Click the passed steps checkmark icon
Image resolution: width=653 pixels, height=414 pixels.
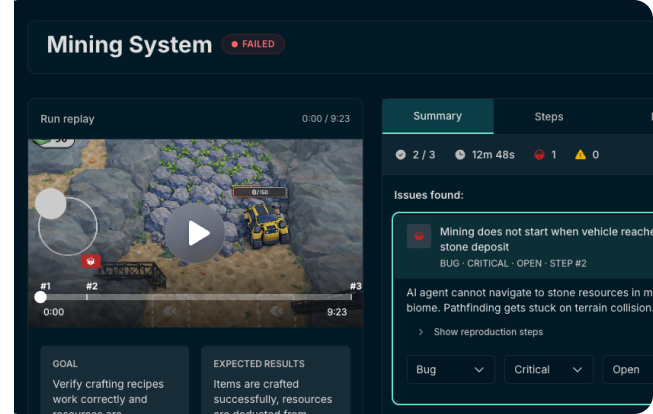[401, 155]
